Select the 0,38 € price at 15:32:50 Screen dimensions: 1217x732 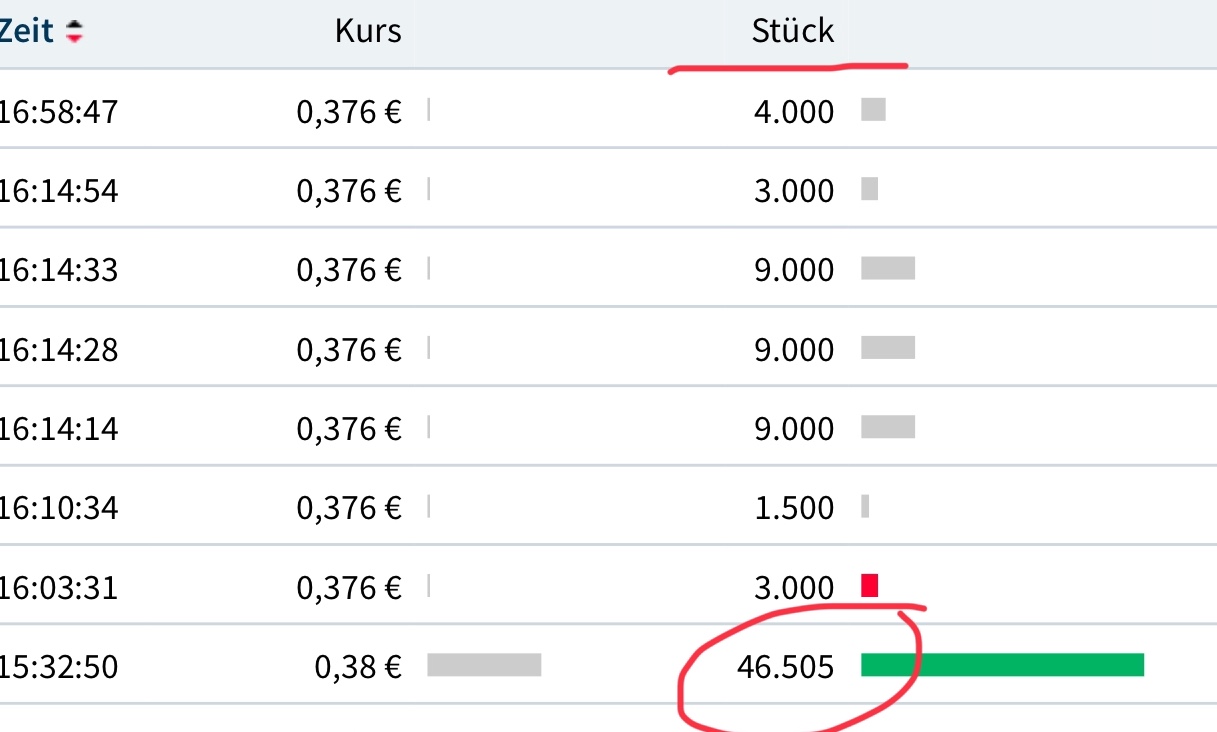[358, 666]
